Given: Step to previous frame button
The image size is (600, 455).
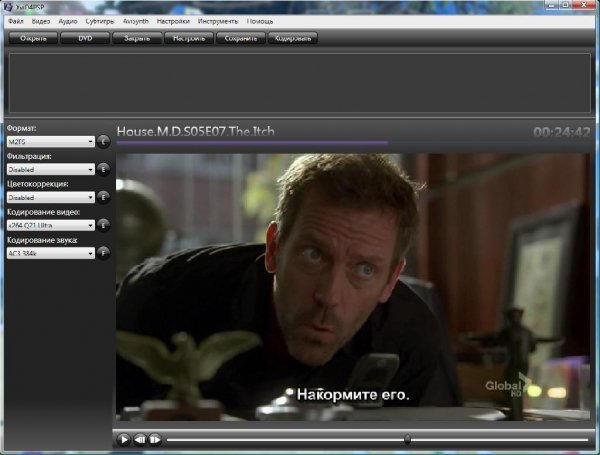Looking at the screenshot, I should [140, 439].
